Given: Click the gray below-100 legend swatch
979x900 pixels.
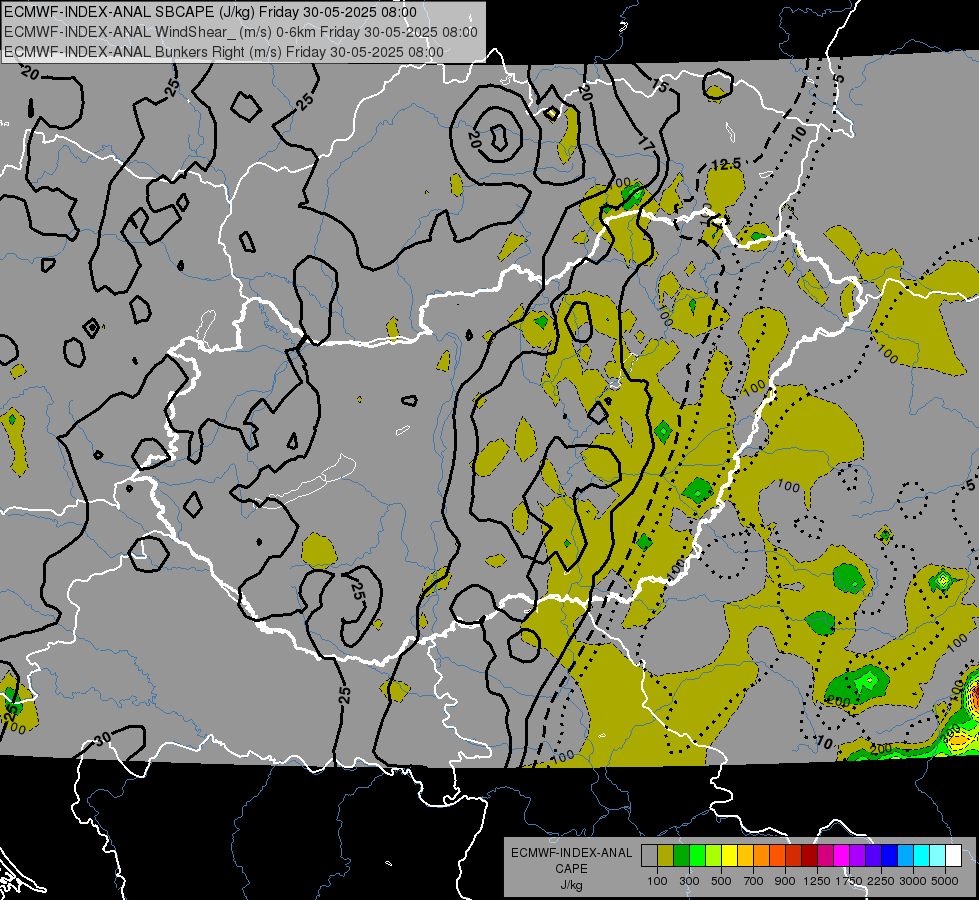Looking at the screenshot, I should (x=649, y=855).
